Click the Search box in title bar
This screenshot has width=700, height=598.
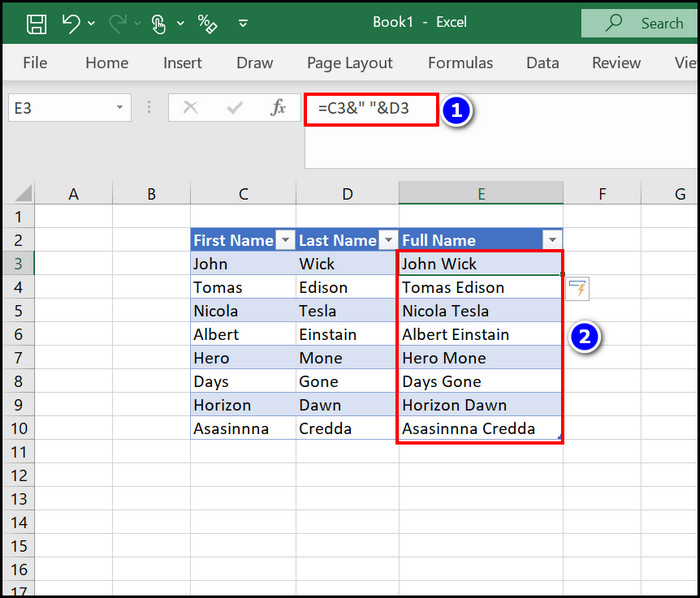[x=640, y=23]
